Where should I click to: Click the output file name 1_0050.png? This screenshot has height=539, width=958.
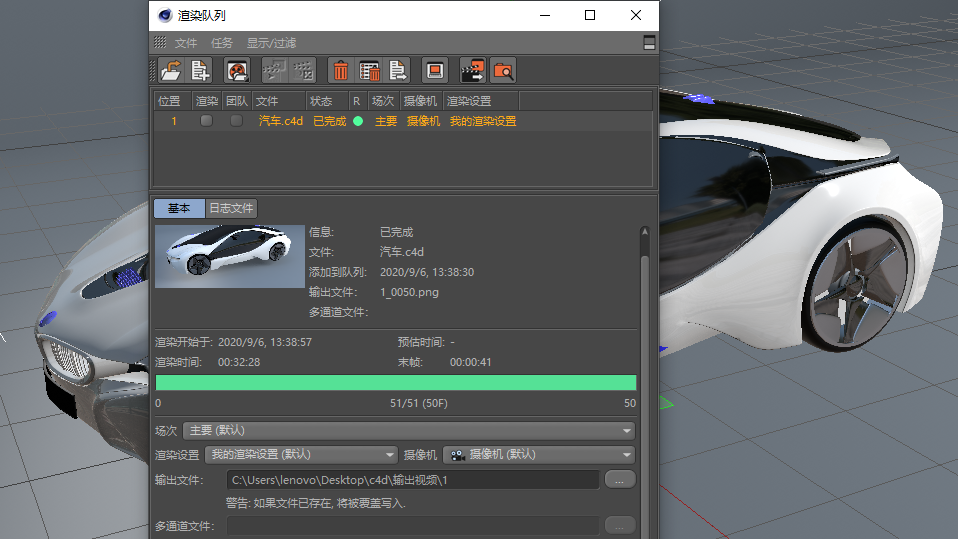point(409,292)
